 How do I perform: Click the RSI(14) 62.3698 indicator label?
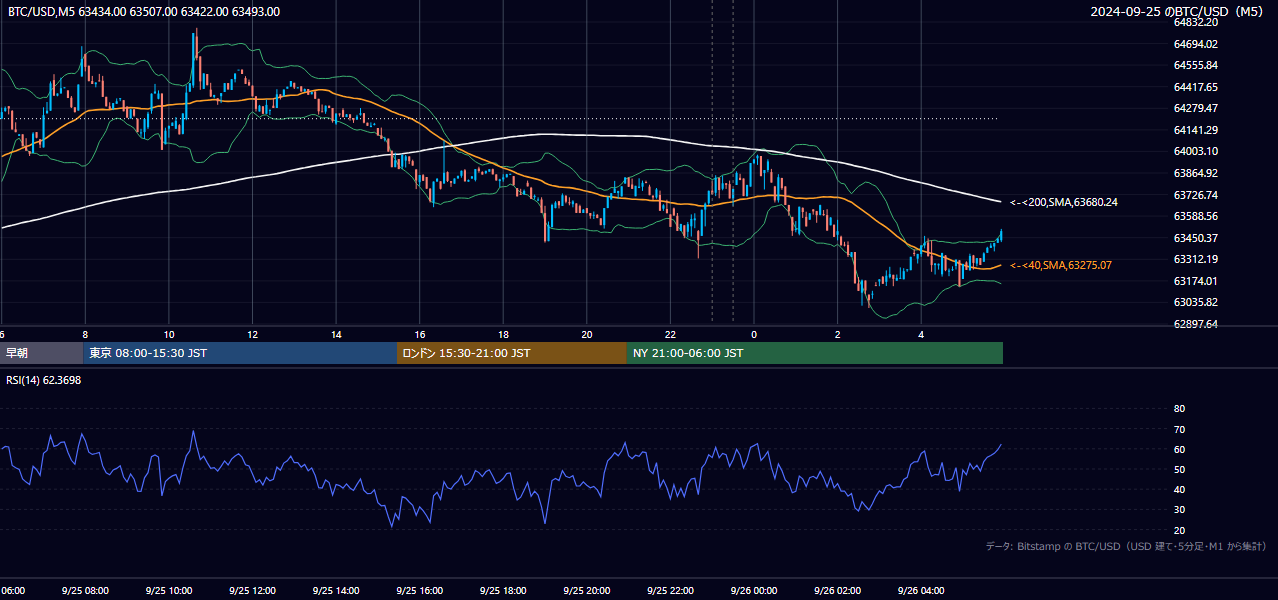[44, 380]
